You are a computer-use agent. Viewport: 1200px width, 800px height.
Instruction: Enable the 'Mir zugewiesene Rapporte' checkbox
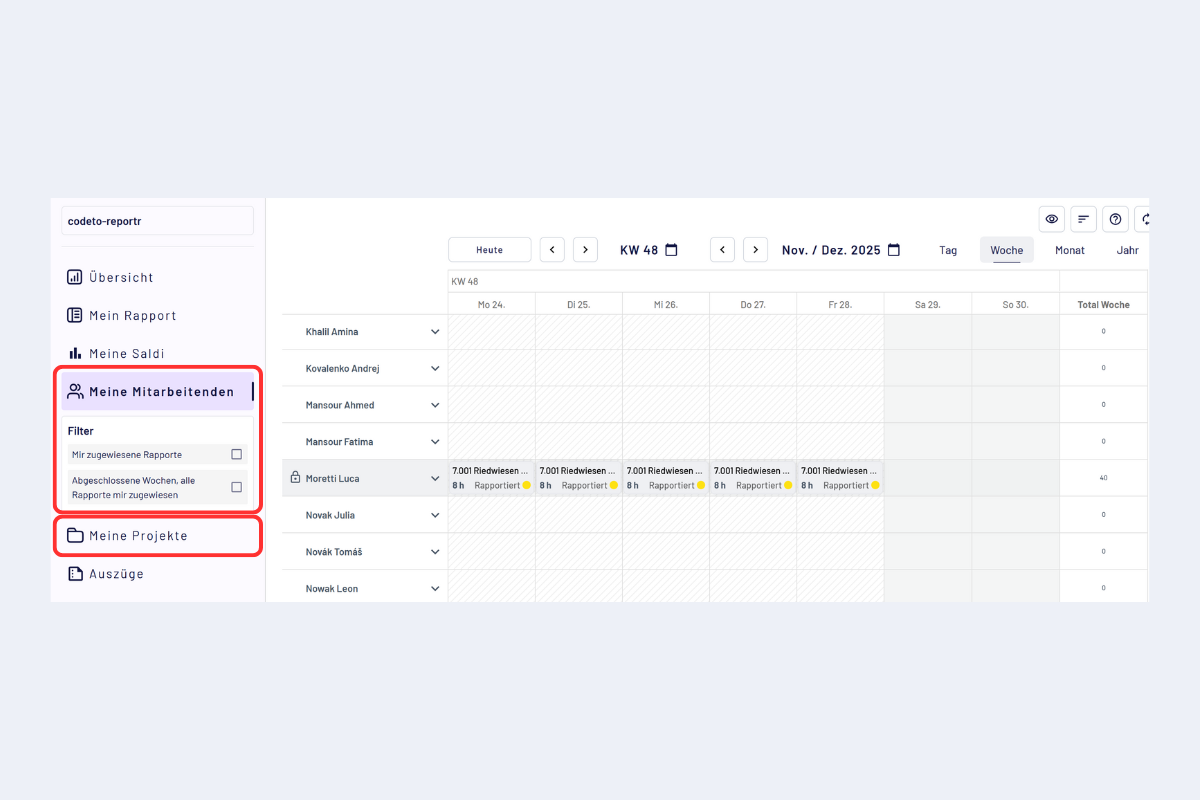pos(236,454)
